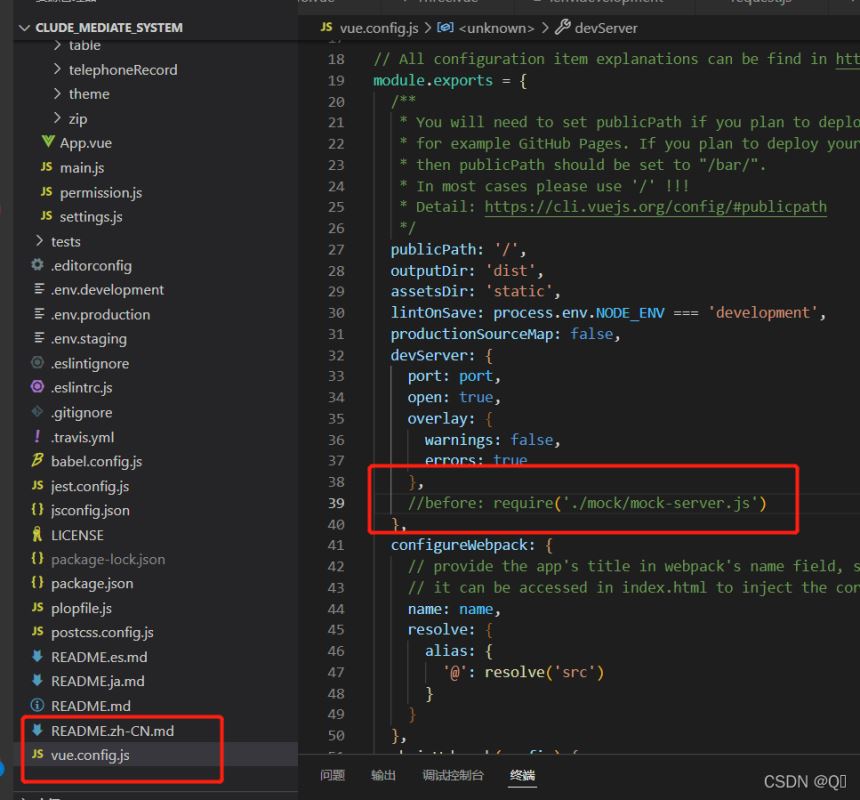The width and height of the screenshot is (860, 800).
Task: Expand the table folder
Action: tap(58, 45)
